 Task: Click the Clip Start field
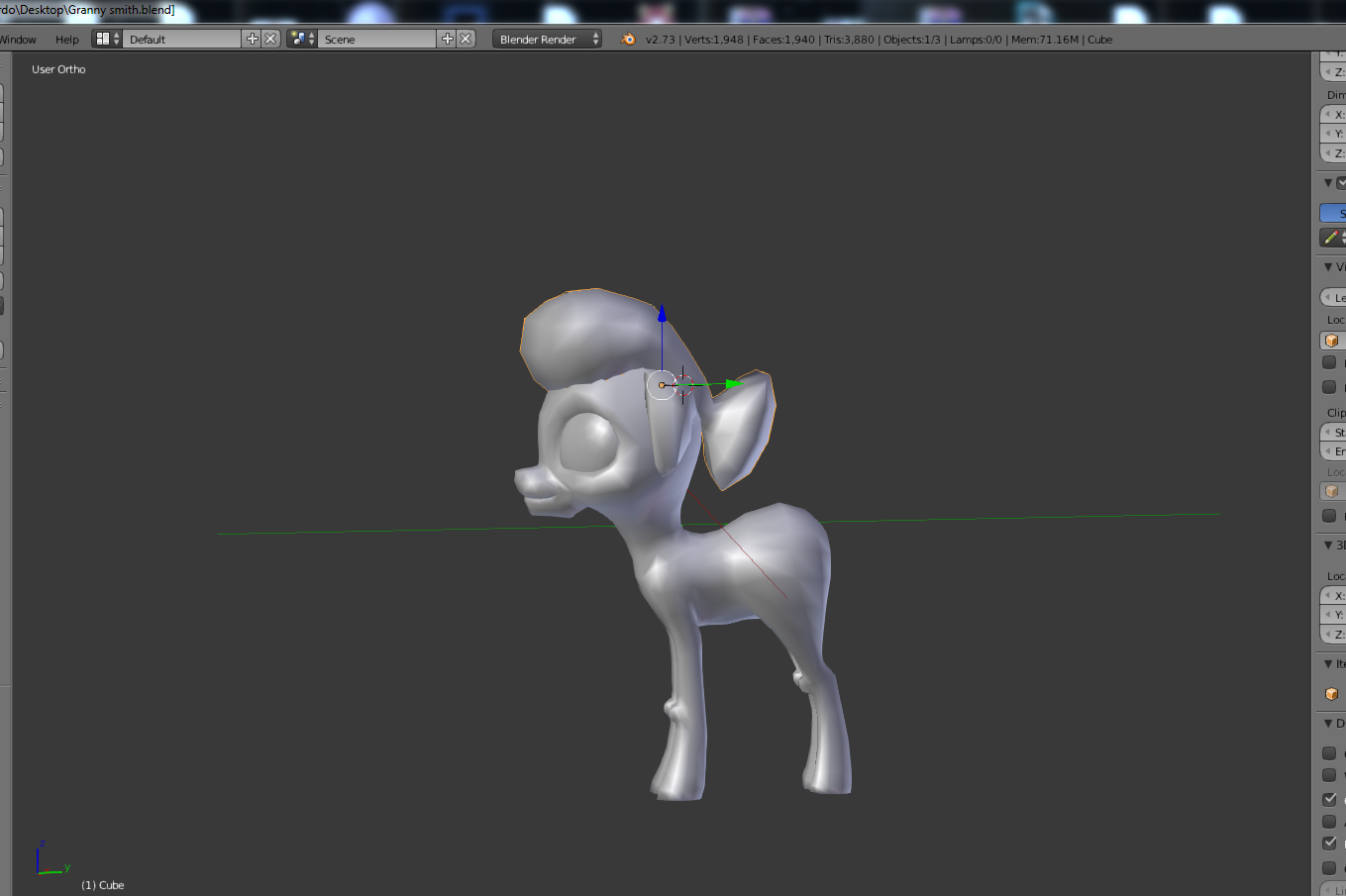click(1333, 432)
